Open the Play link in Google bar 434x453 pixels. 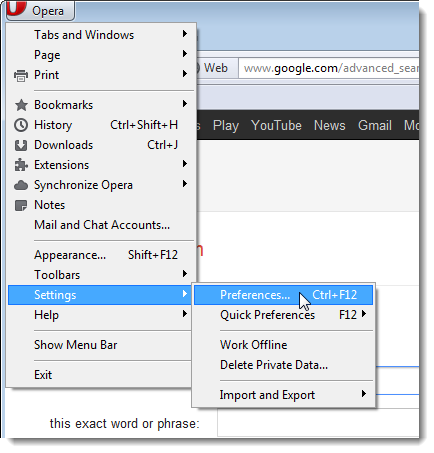tap(226, 126)
